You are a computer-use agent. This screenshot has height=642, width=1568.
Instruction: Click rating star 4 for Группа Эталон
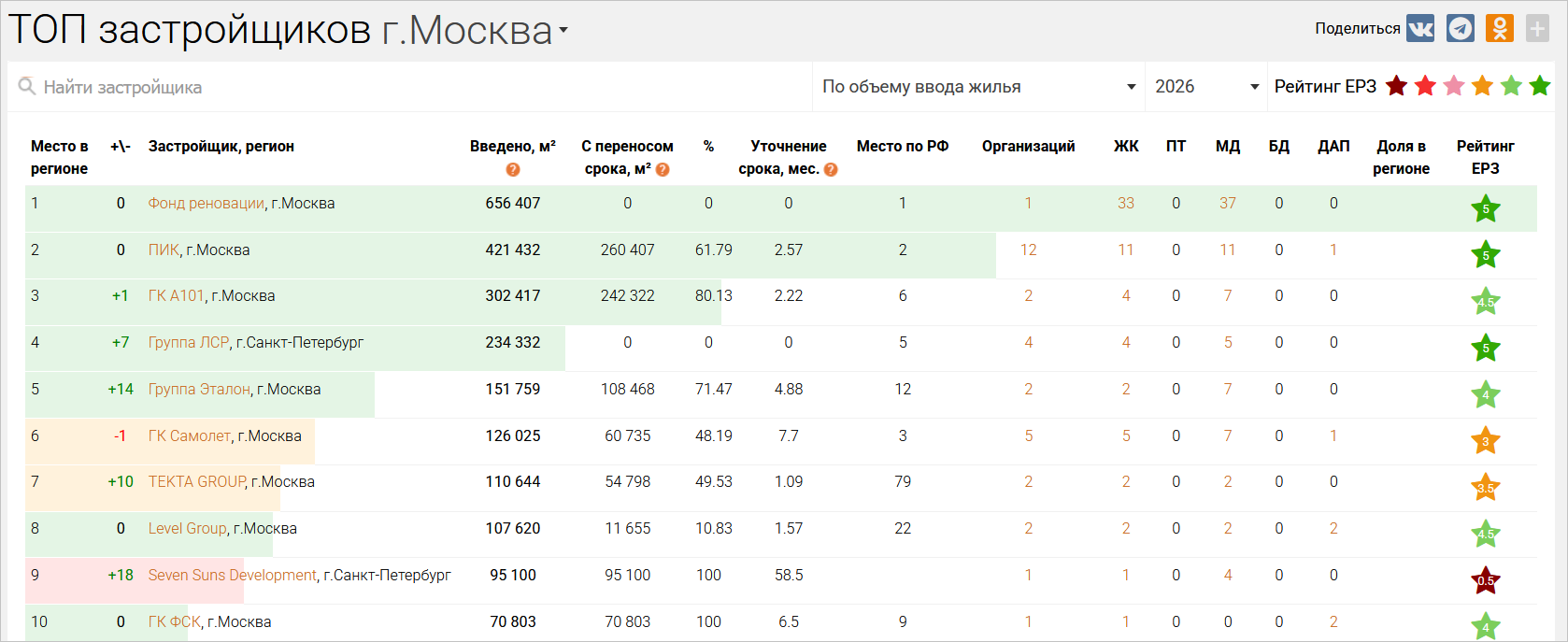pyautogui.click(x=1485, y=394)
